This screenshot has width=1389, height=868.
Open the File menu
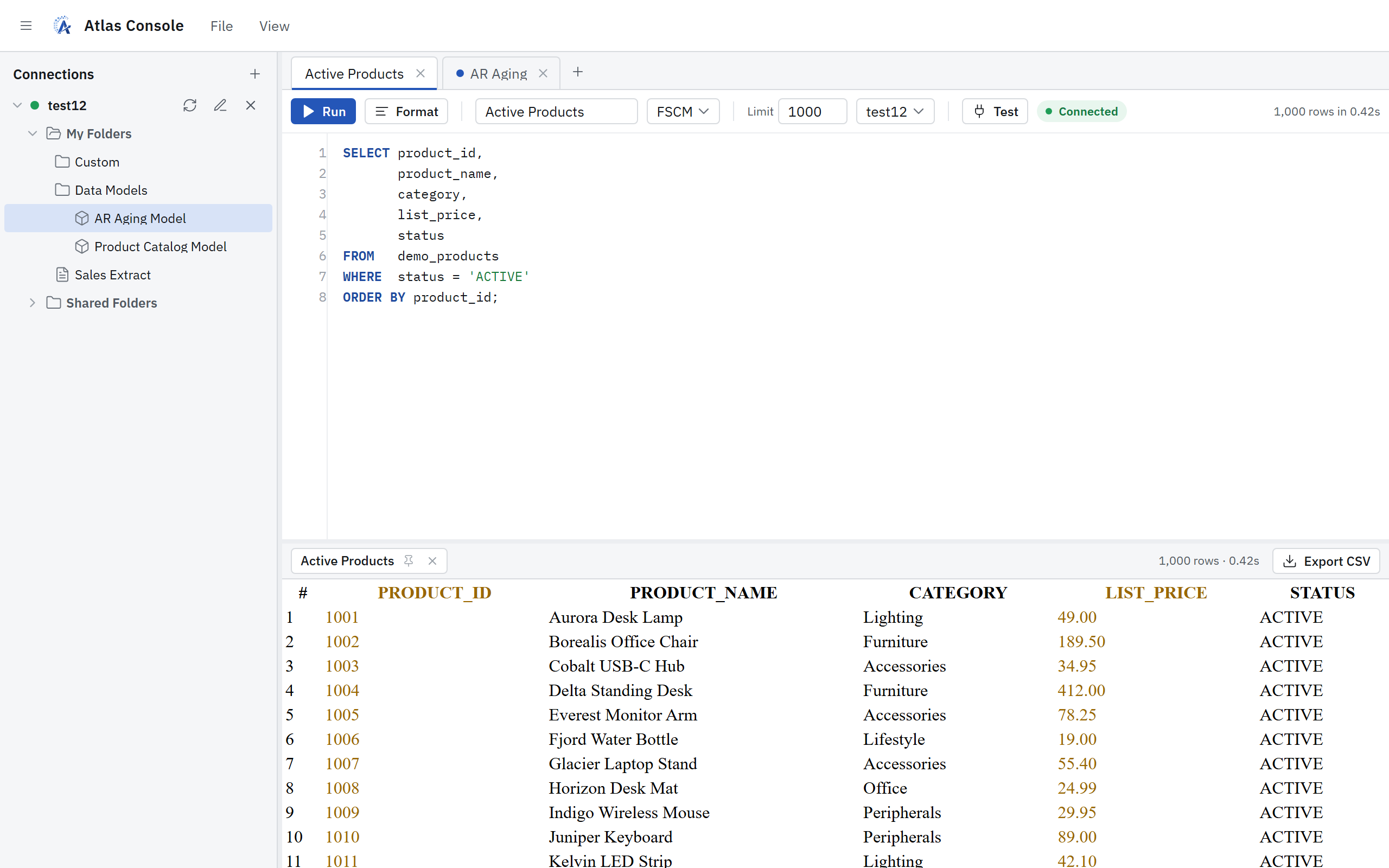click(221, 27)
